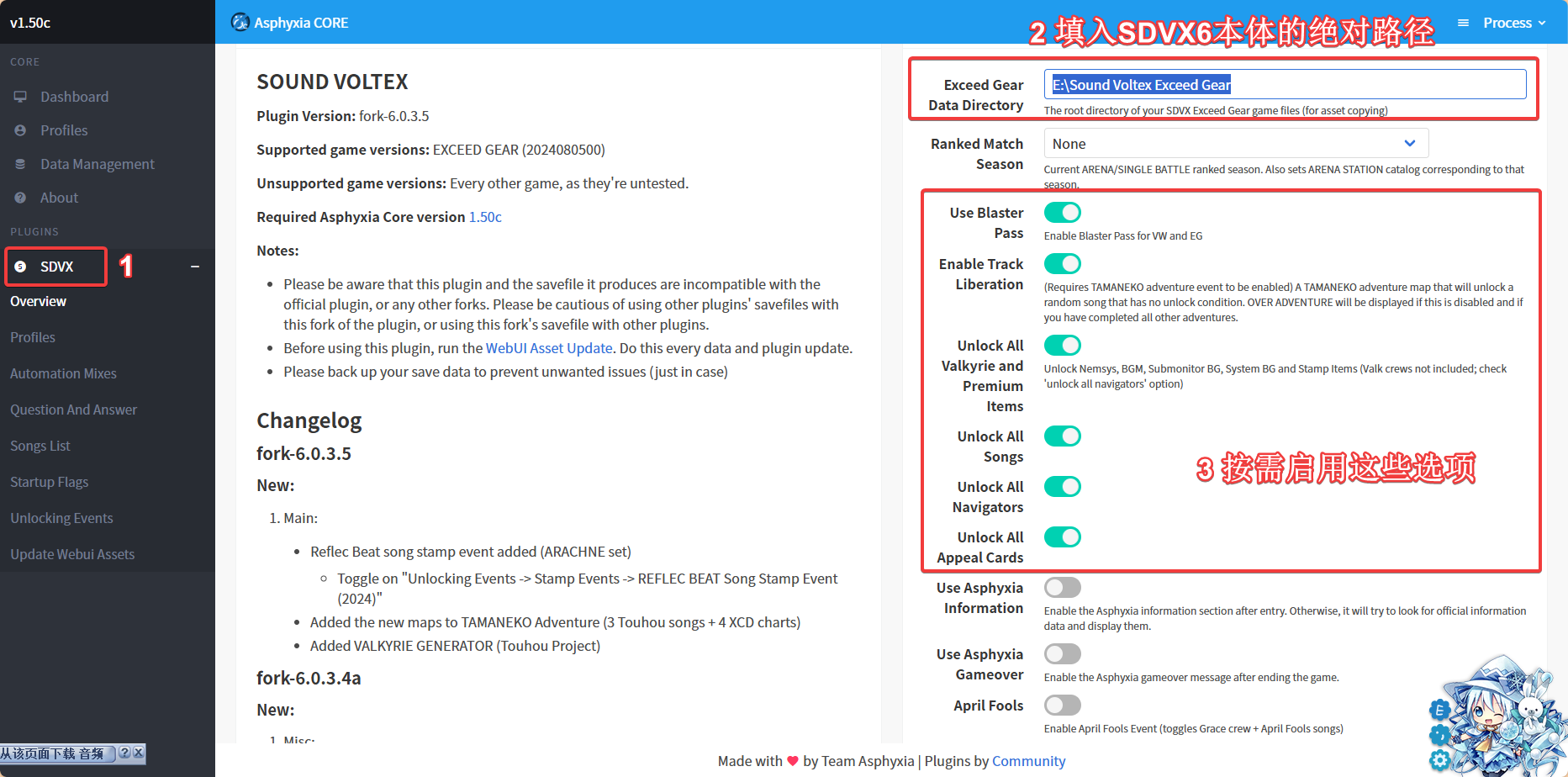
Task: Open the Ranked Match Season dropdown
Action: [x=1235, y=144]
